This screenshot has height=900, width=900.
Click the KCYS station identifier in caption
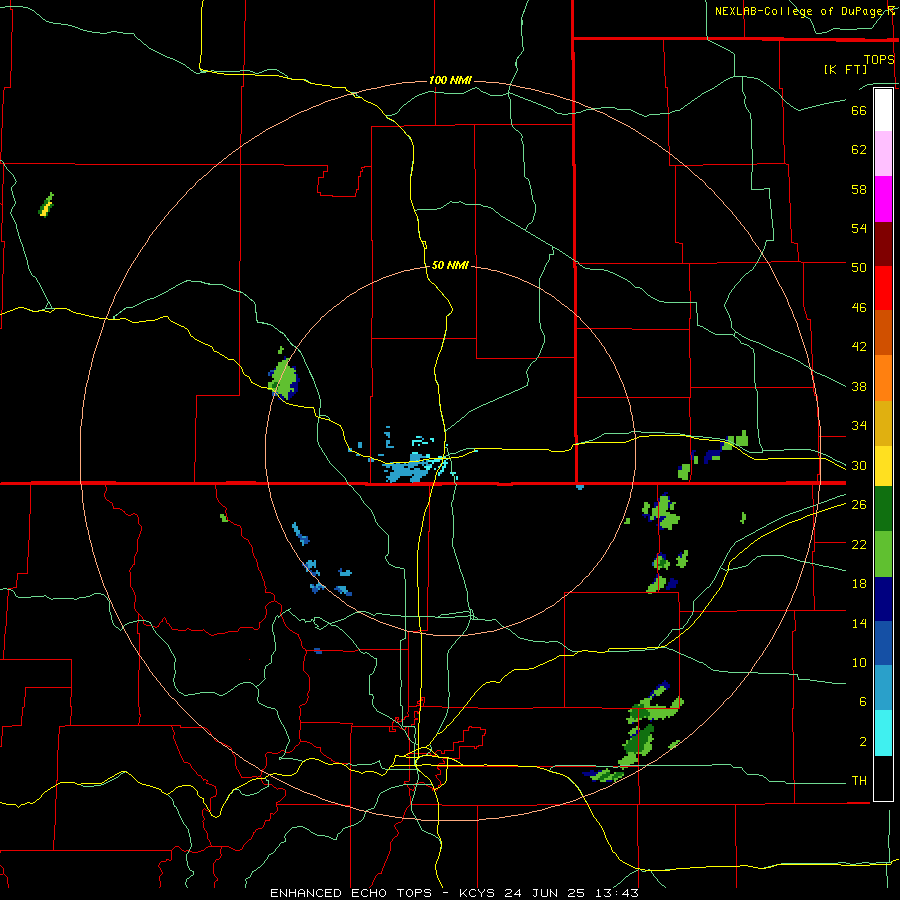tap(479, 893)
